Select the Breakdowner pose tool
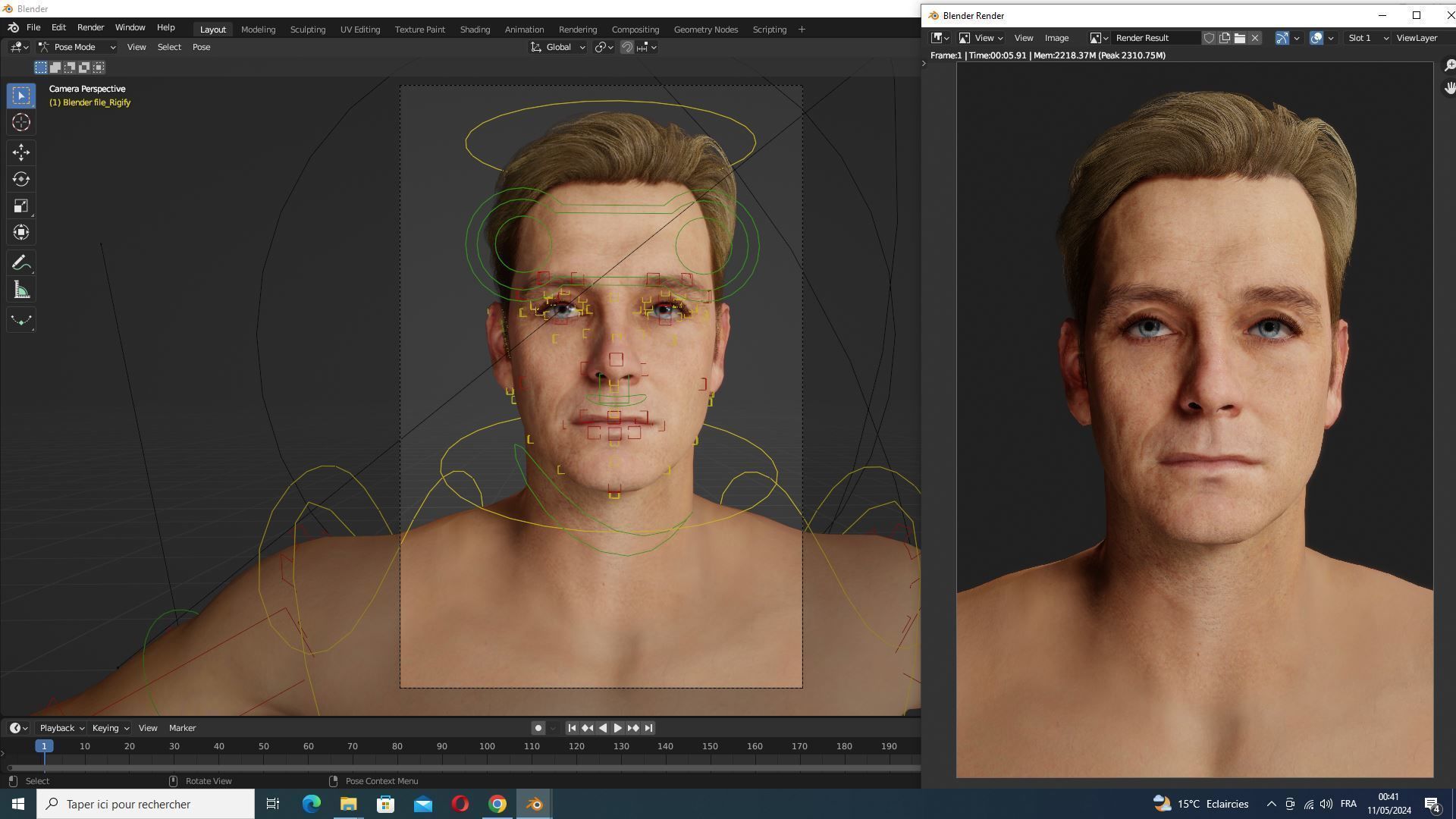The image size is (1456, 819). pyautogui.click(x=20, y=320)
